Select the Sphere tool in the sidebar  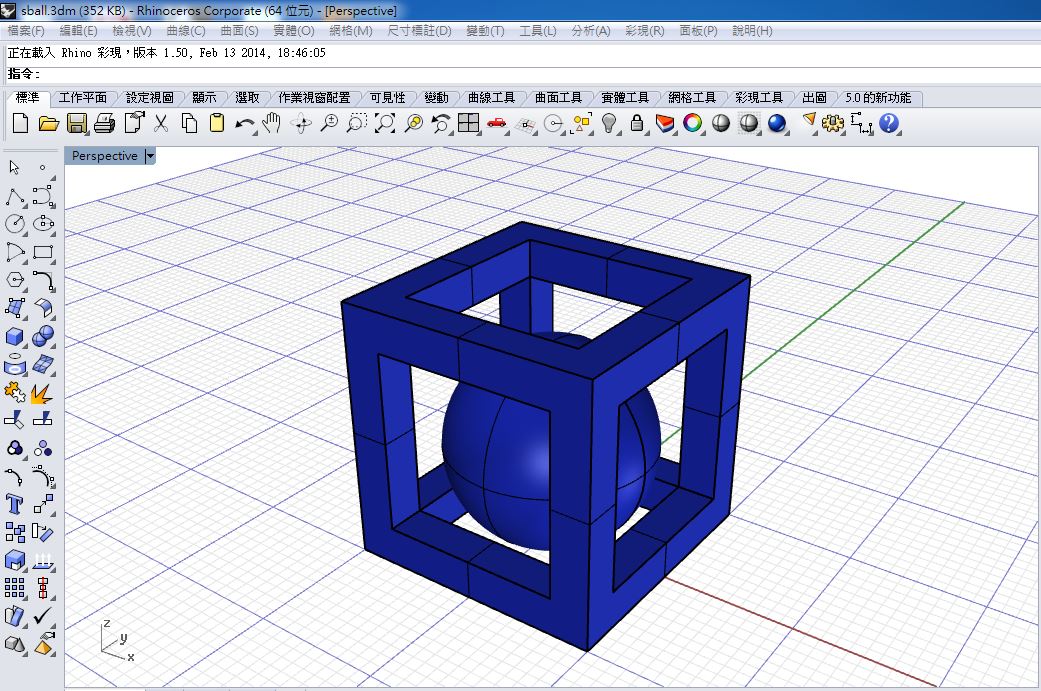coord(43,336)
